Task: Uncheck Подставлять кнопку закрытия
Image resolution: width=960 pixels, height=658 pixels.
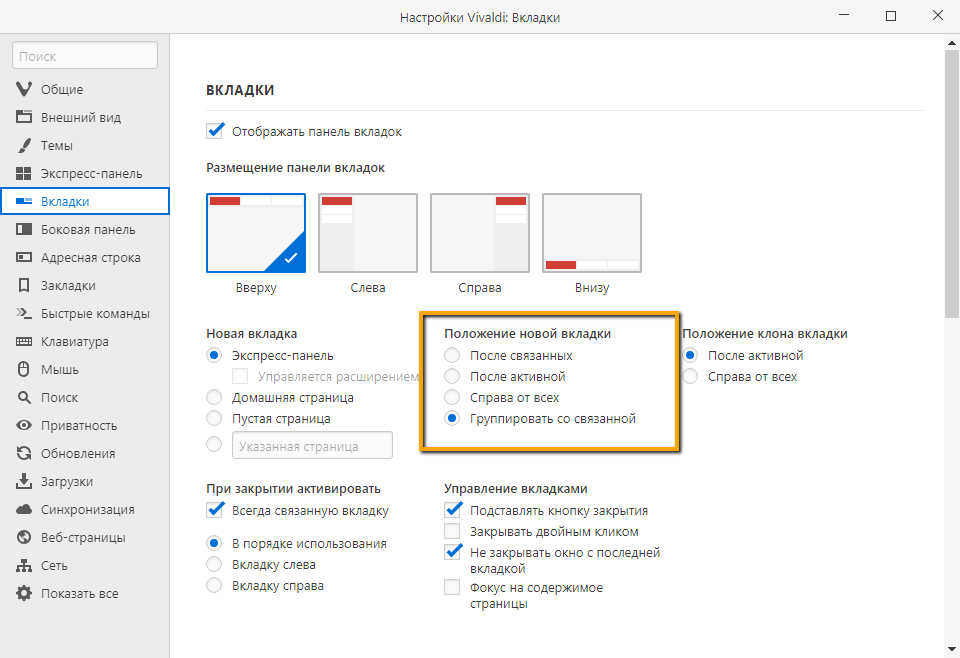Action: coord(452,510)
